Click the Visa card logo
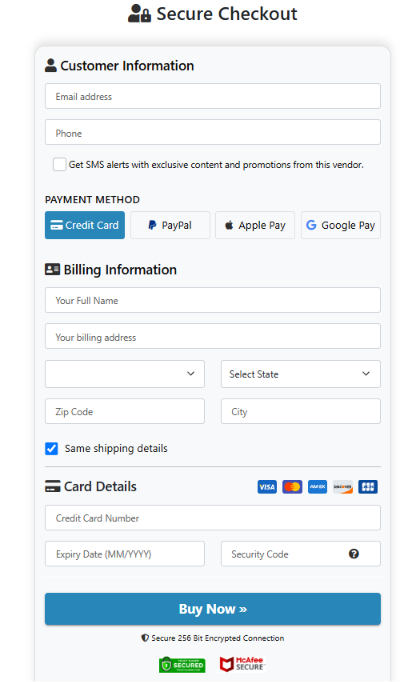 pos(267,487)
